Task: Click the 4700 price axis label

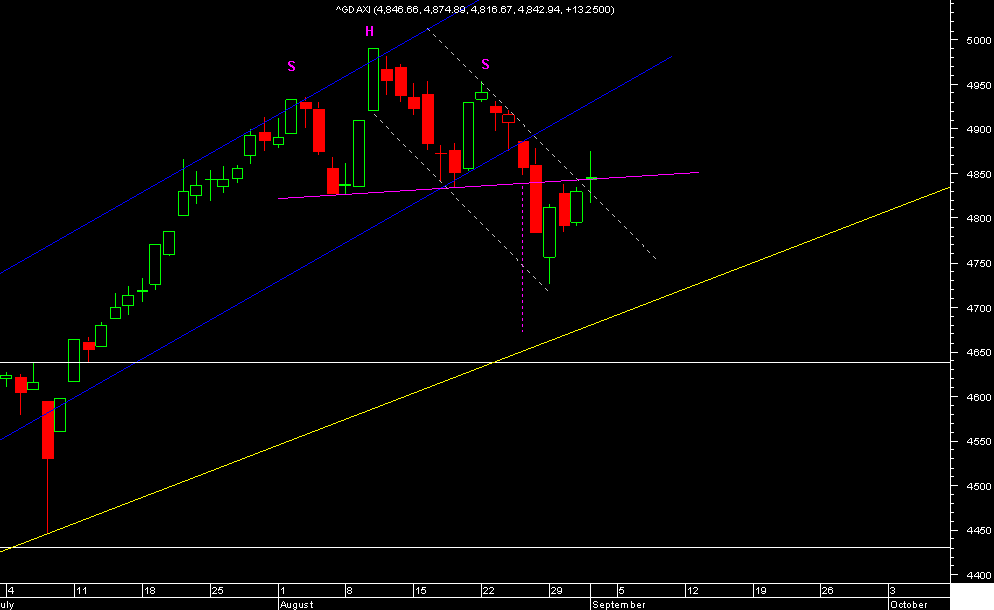Action: (979, 308)
